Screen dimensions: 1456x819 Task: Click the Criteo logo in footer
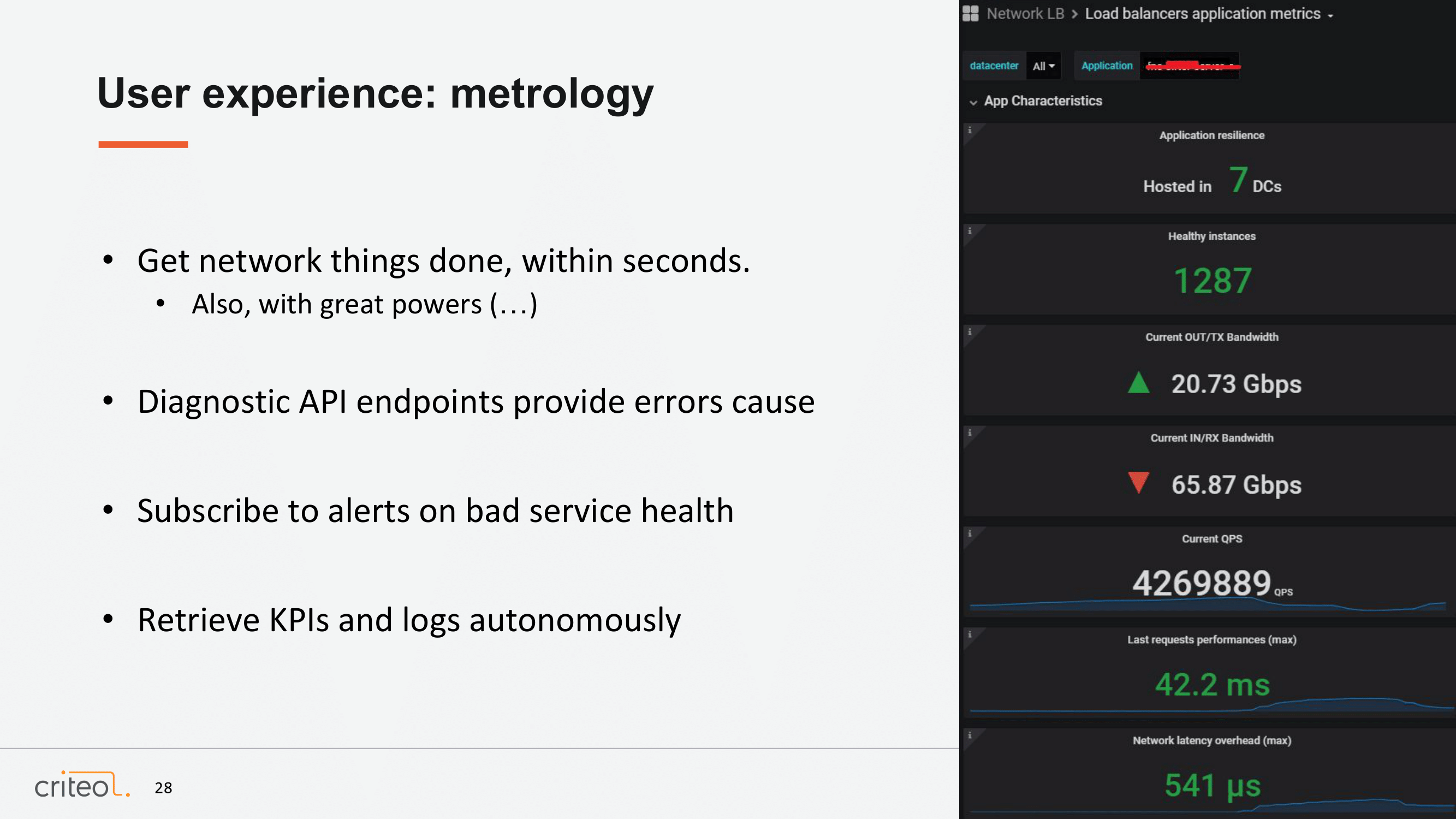pos(82,785)
